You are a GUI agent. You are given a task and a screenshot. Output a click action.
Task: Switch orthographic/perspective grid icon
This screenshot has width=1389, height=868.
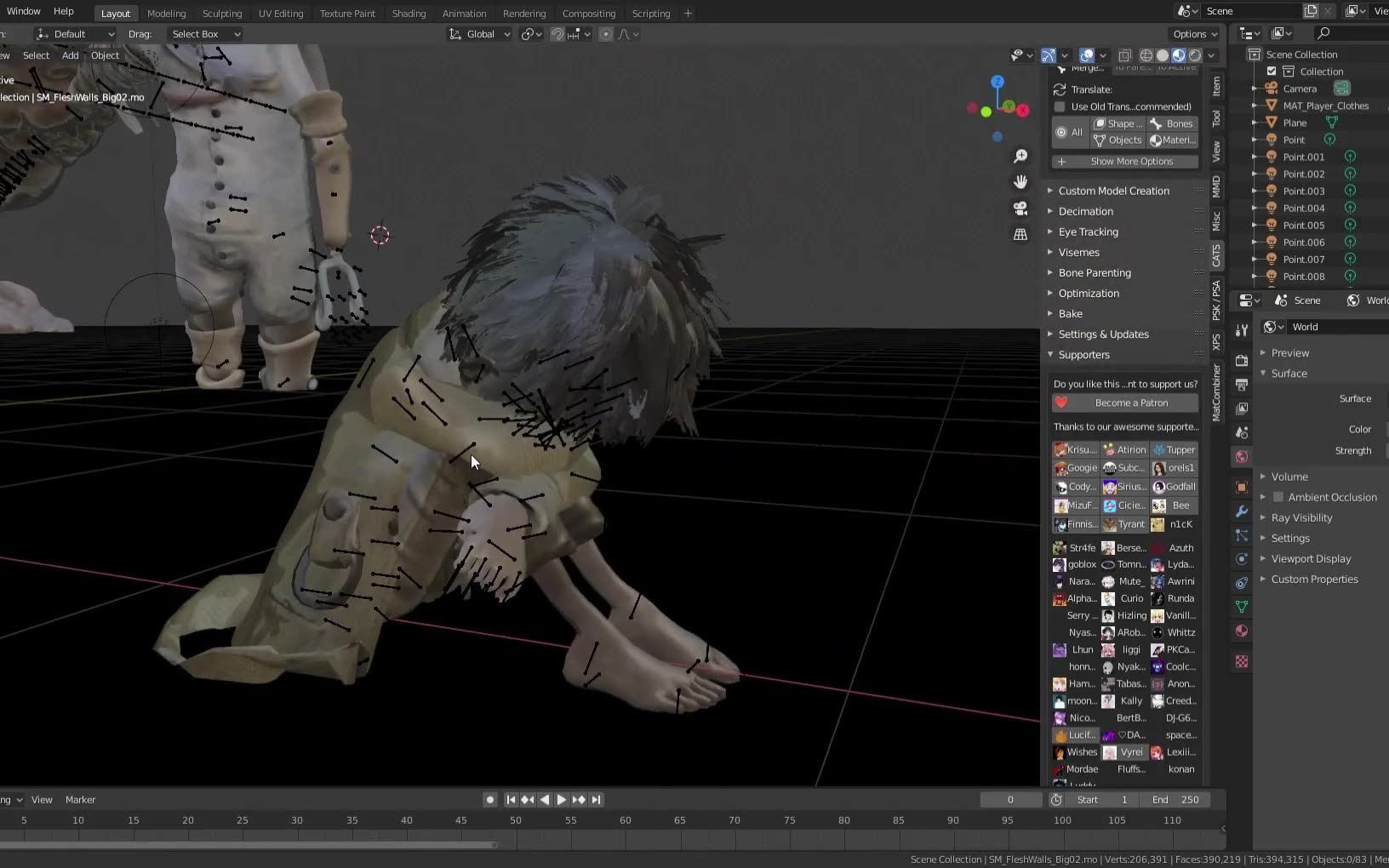[x=1020, y=234]
